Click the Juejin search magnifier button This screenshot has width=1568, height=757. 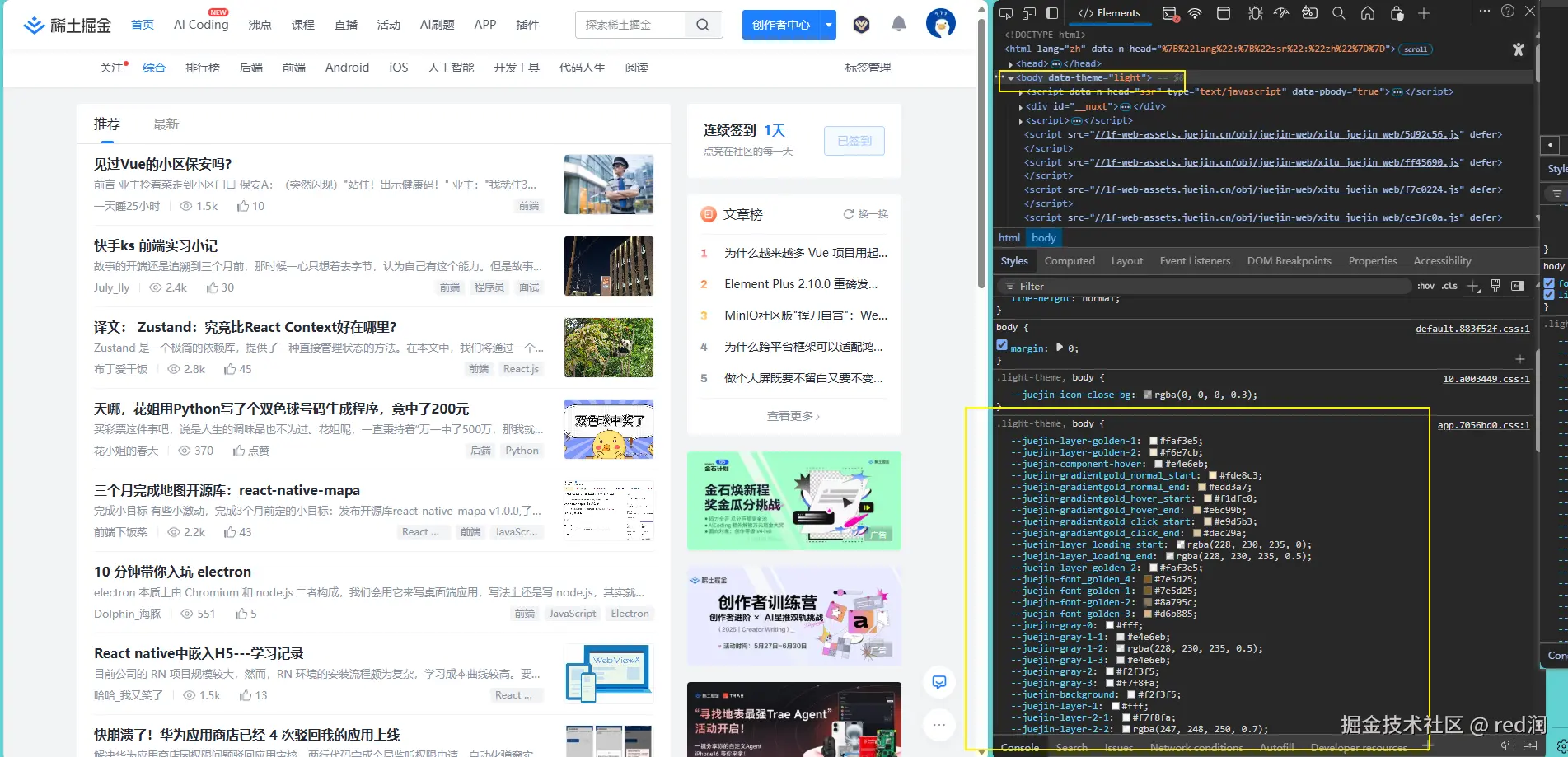click(x=703, y=25)
